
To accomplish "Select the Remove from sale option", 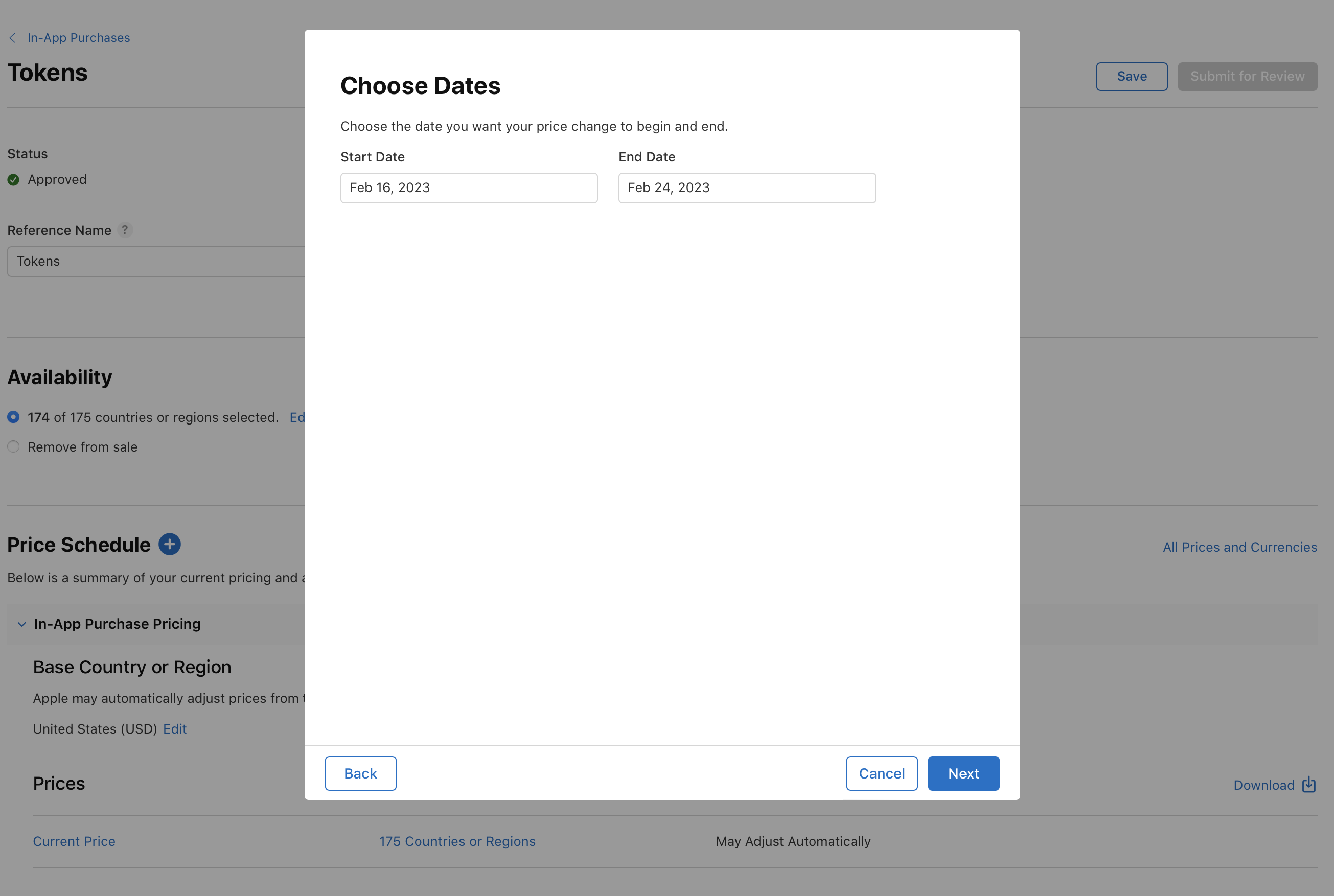I will (x=13, y=447).
